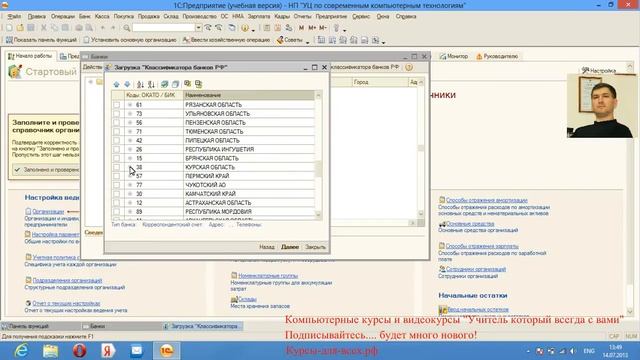Open Internet Explorer from the taskbar
Viewport: 640px width, 360px height.
pos(21,351)
